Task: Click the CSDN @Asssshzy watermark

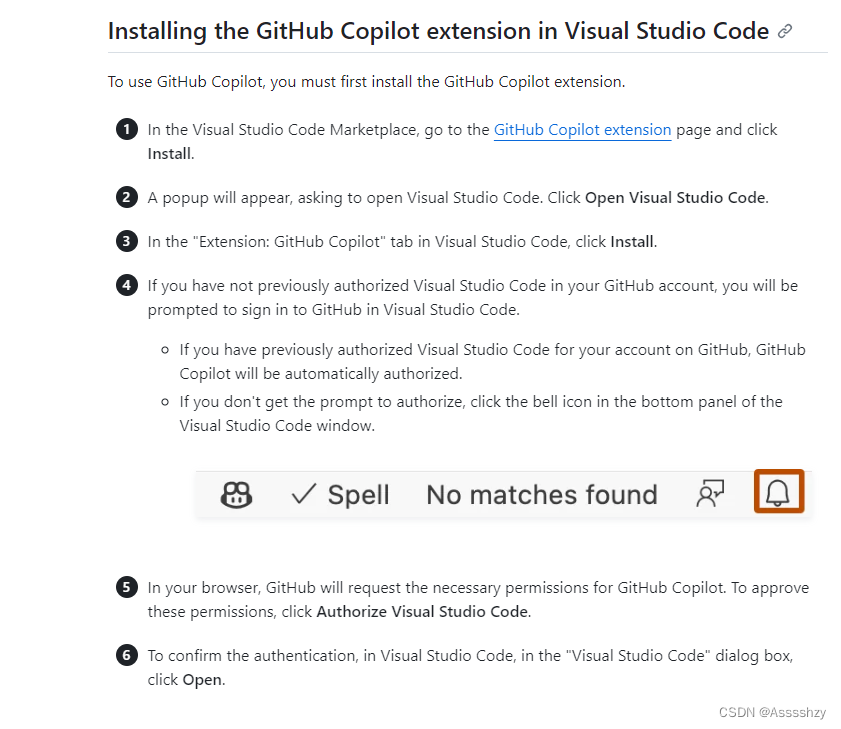Action: 771,712
